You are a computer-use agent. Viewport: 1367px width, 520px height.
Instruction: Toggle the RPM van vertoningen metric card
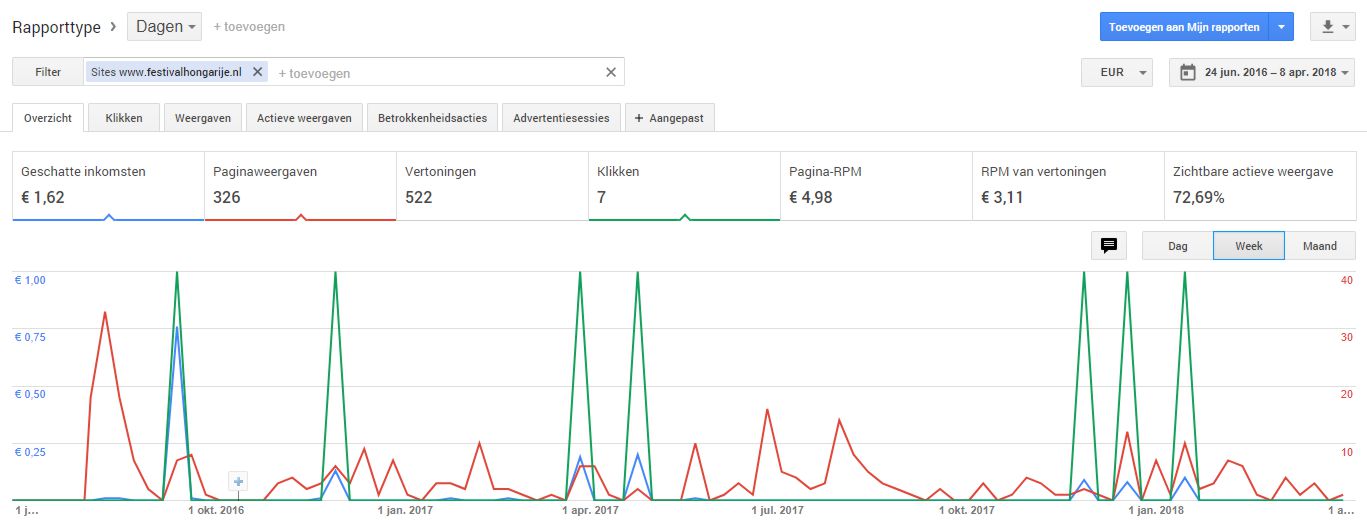(x=1068, y=186)
